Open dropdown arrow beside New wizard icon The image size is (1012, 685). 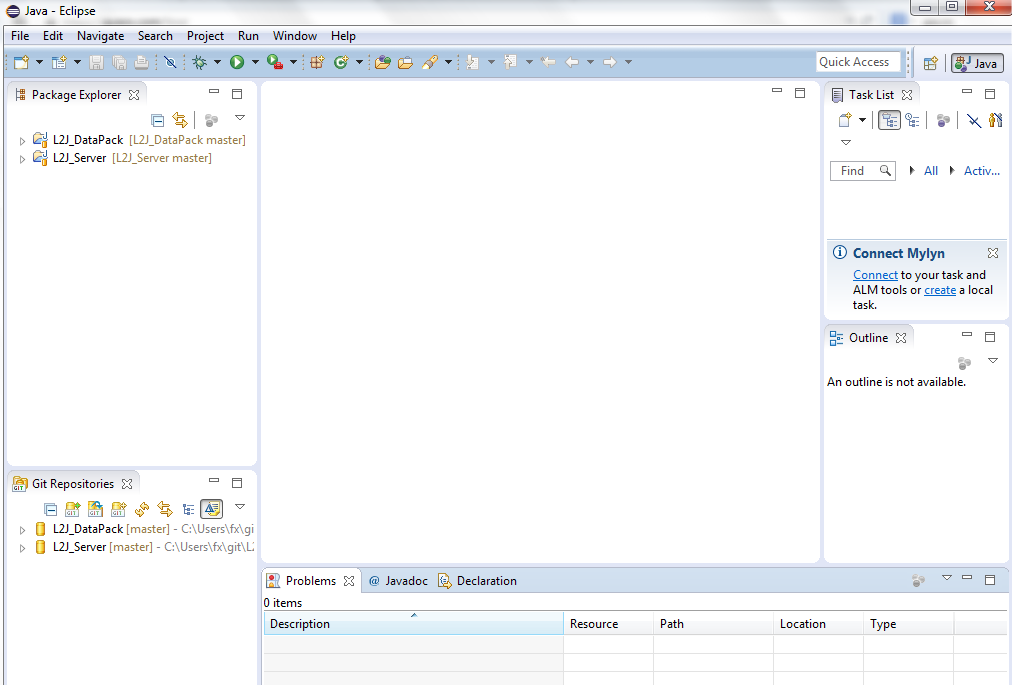click(x=39, y=62)
